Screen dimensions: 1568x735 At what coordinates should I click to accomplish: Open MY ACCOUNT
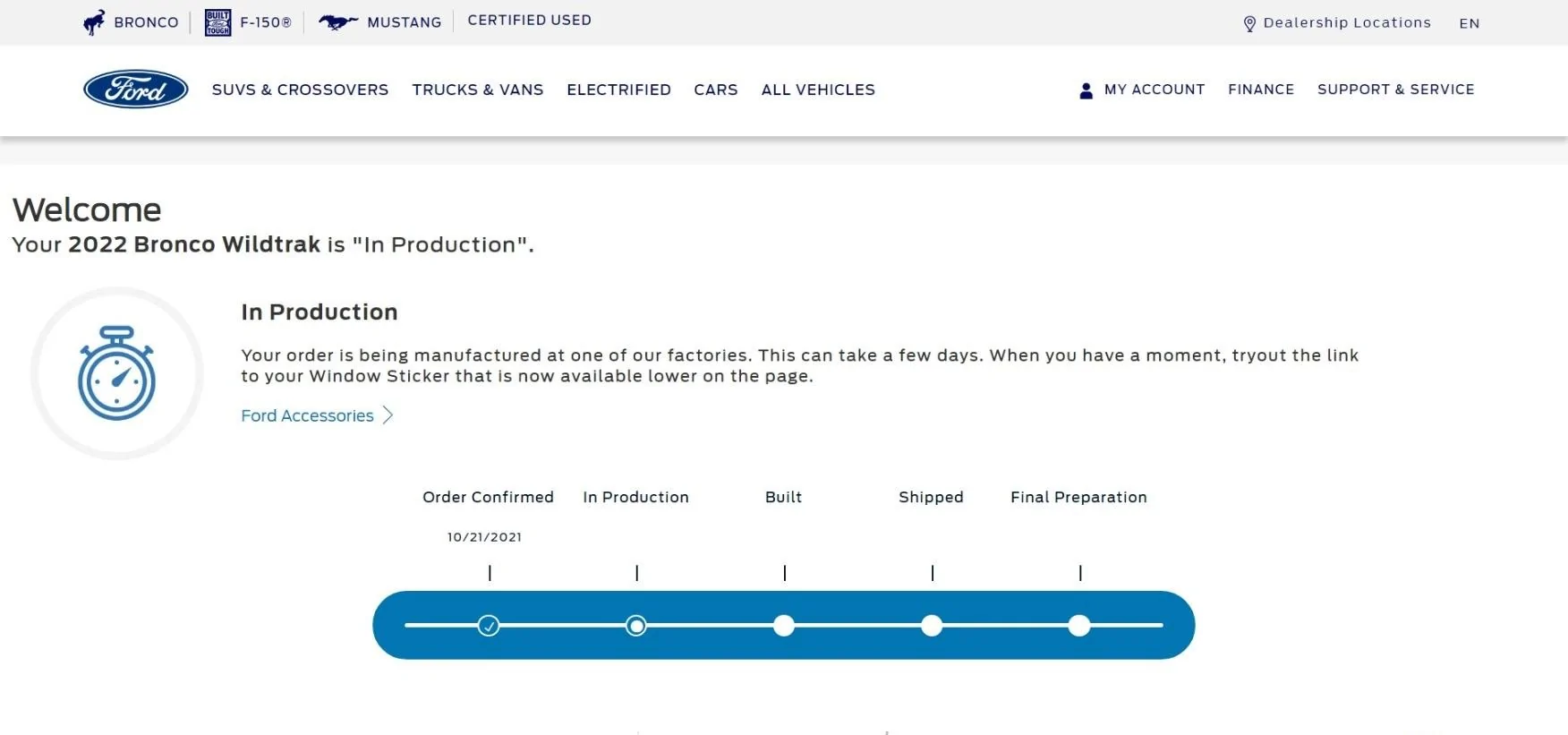pyautogui.click(x=1155, y=90)
